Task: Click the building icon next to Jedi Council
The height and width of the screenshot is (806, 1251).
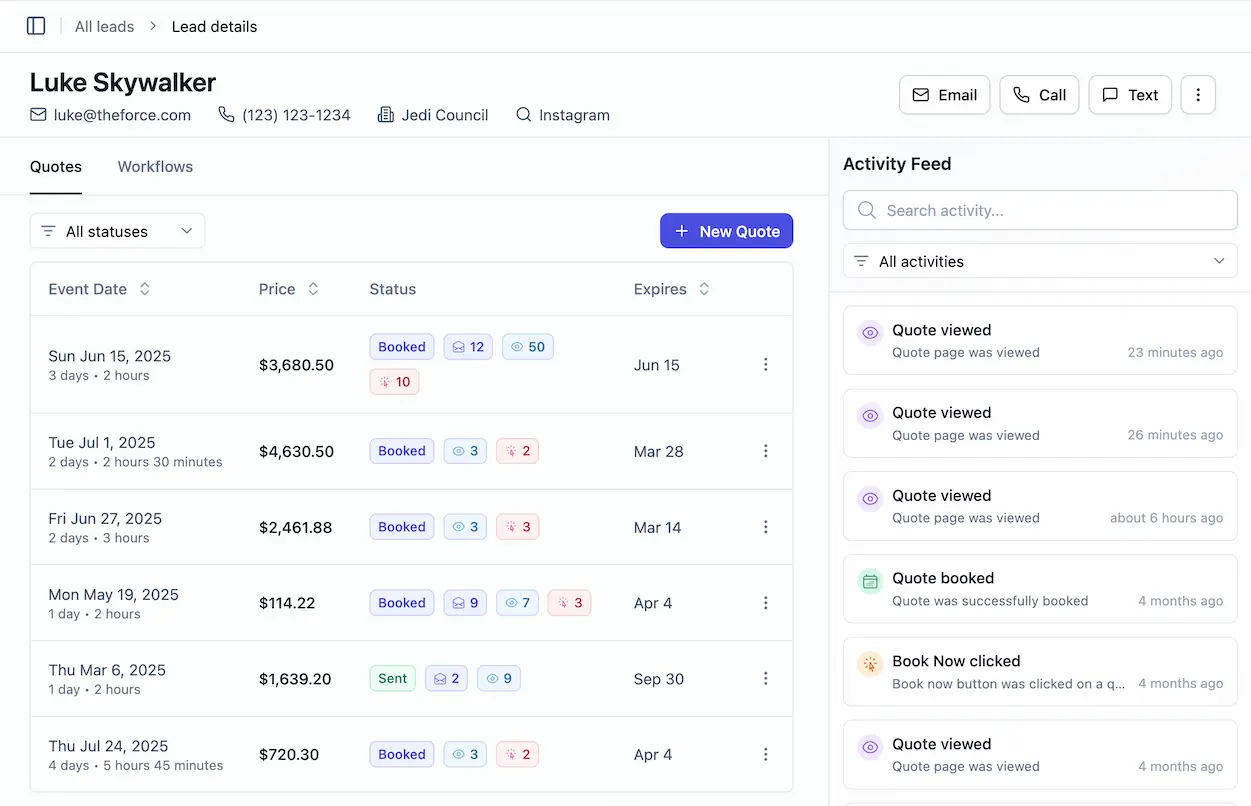Action: (386, 115)
